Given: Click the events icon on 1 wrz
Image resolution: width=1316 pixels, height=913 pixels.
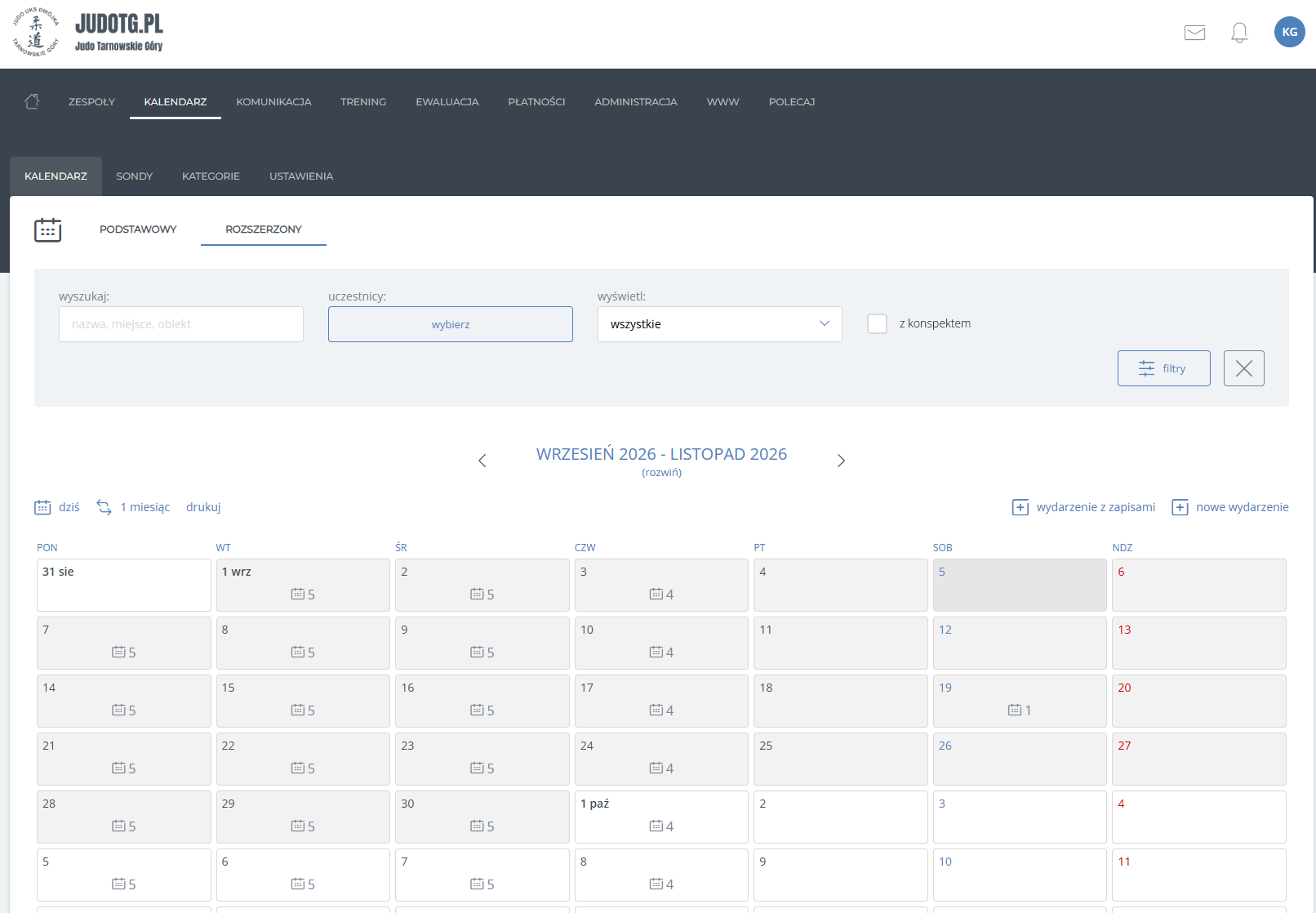Looking at the screenshot, I should pos(298,595).
